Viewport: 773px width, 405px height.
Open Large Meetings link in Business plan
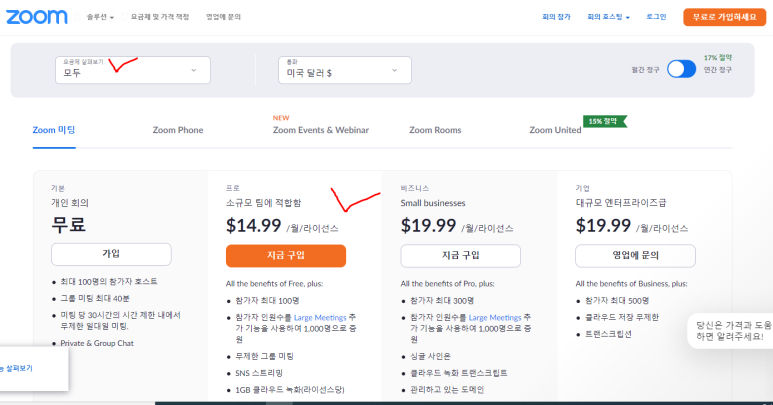coord(495,318)
